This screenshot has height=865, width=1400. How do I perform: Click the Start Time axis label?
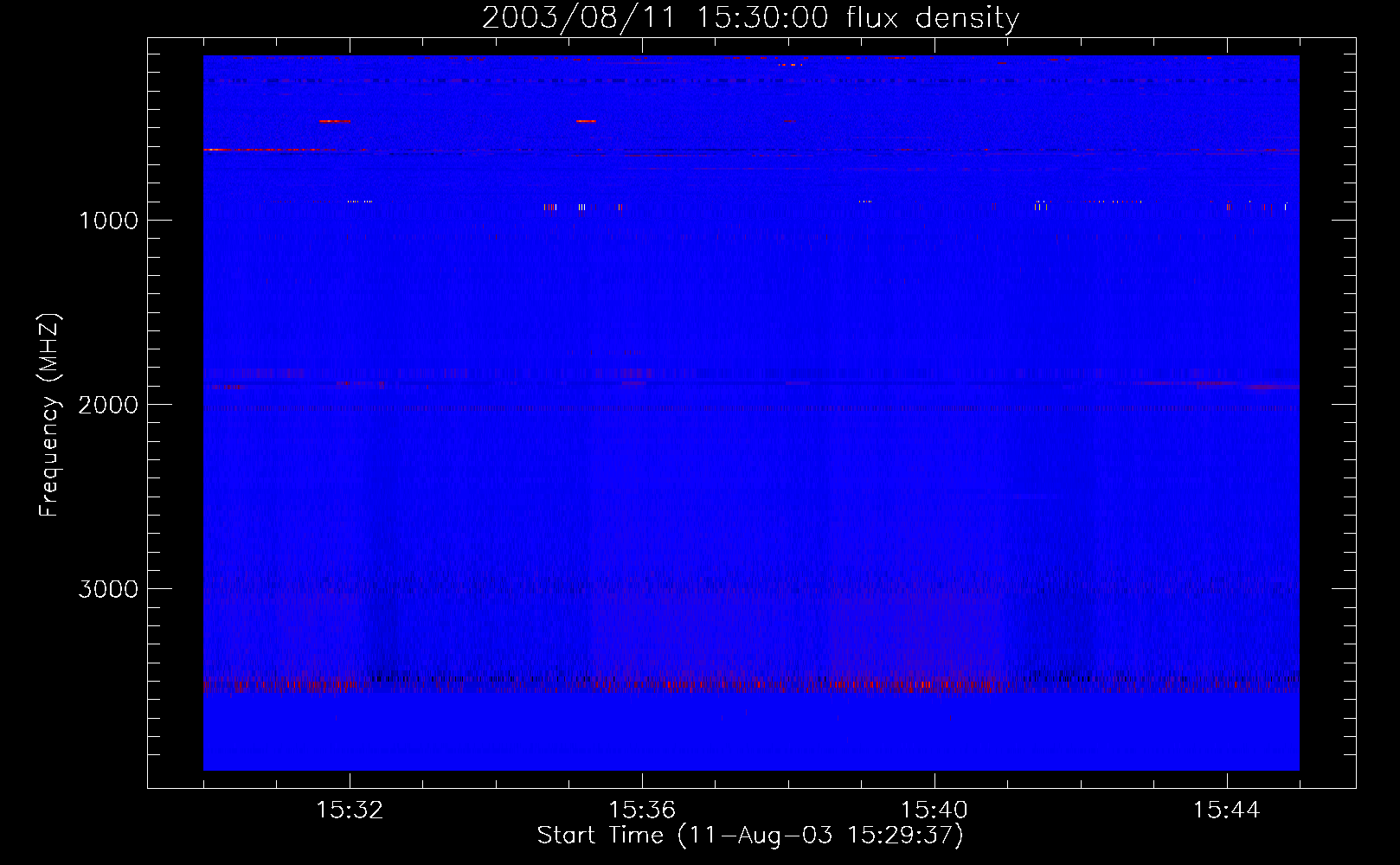[x=750, y=836]
